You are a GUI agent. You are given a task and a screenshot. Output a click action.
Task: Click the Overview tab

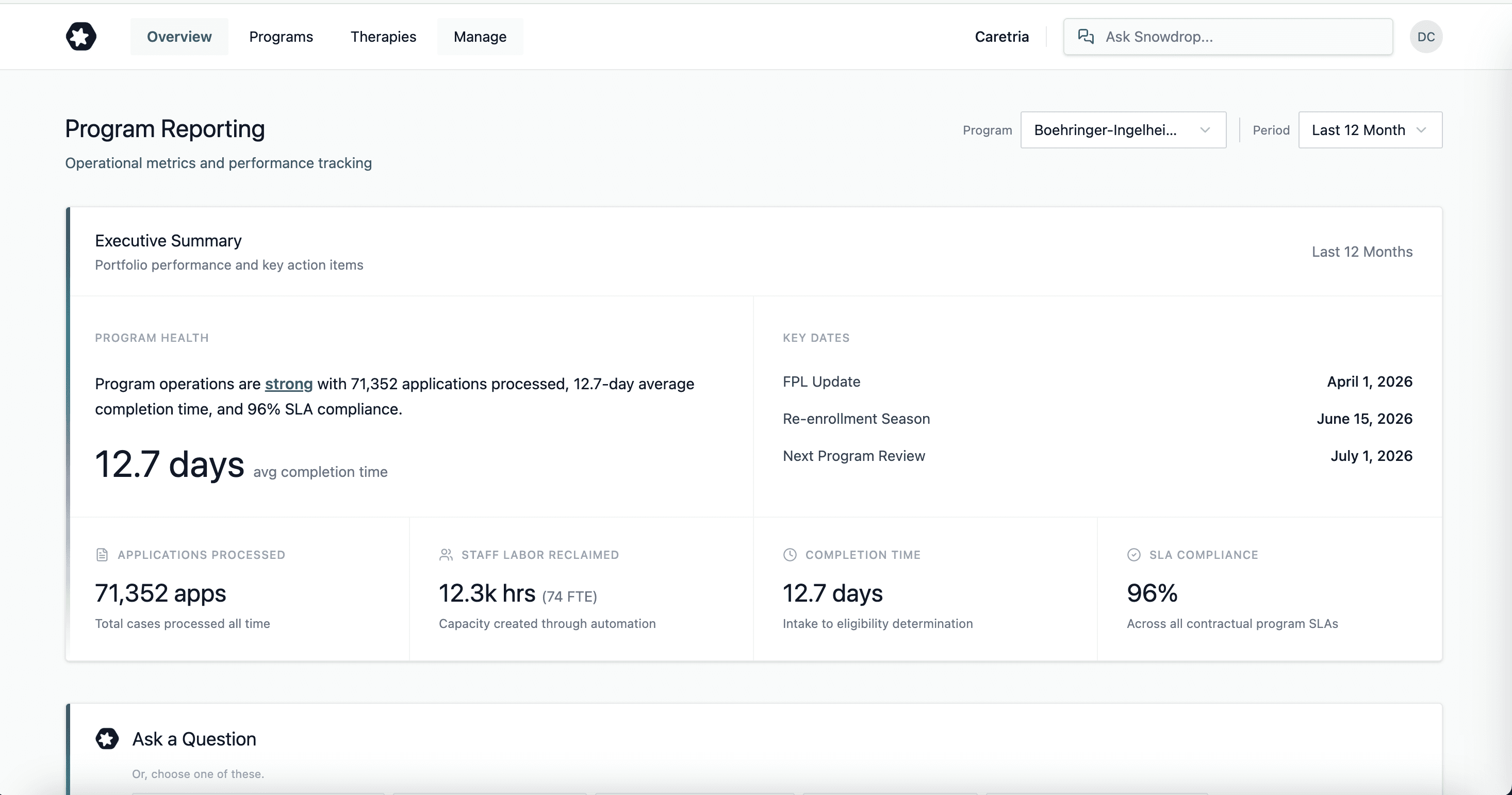tap(179, 37)
